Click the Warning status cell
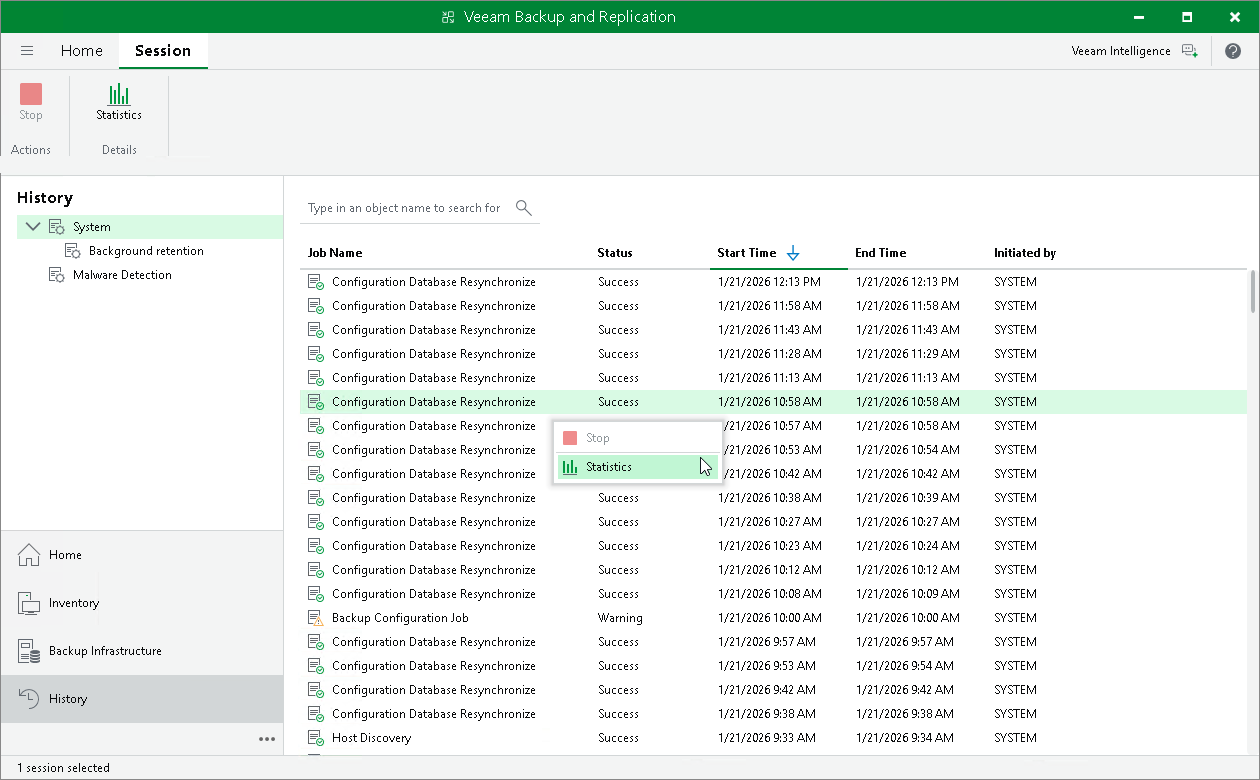1260x780 pixels. pyautogui.click(x=620, y=618)
